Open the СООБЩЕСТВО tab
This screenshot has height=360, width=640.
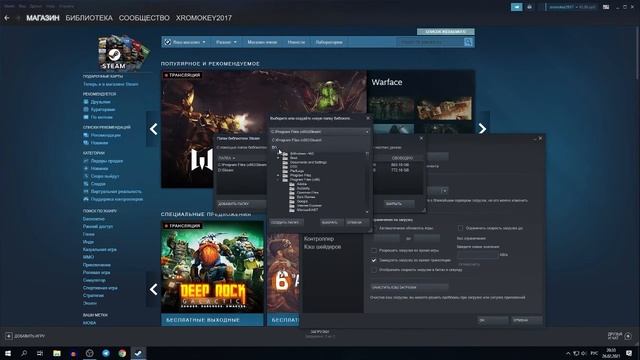144,18
